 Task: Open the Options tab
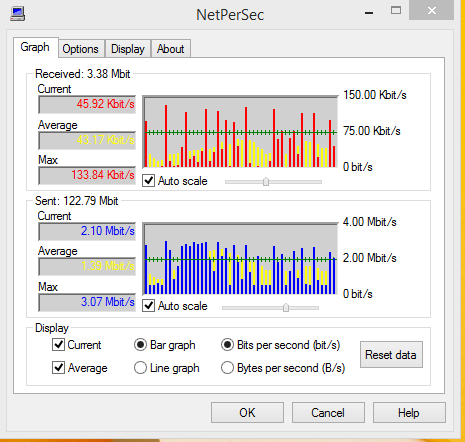pos(81,49)
